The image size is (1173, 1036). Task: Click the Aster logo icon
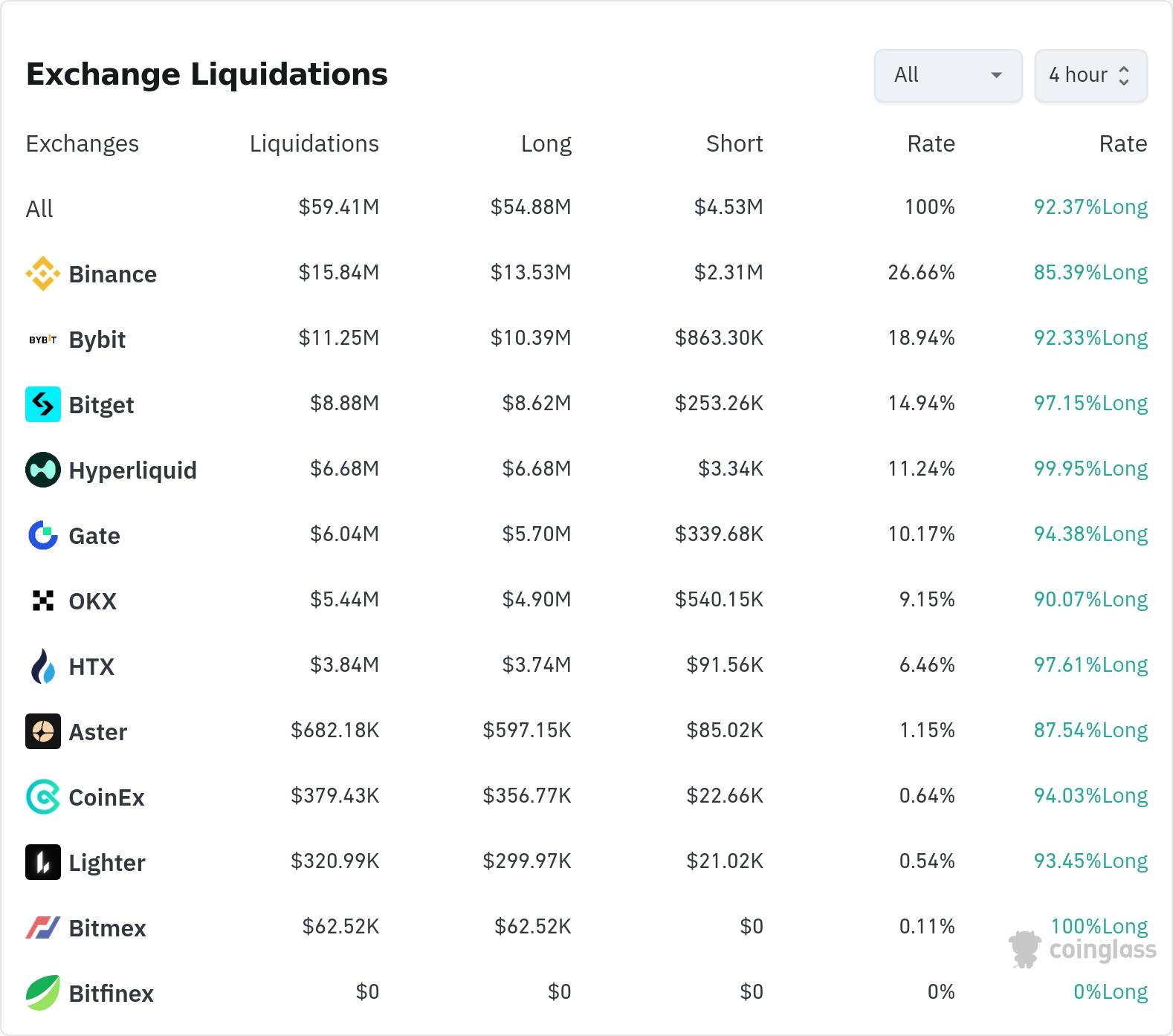pos(43,731)
